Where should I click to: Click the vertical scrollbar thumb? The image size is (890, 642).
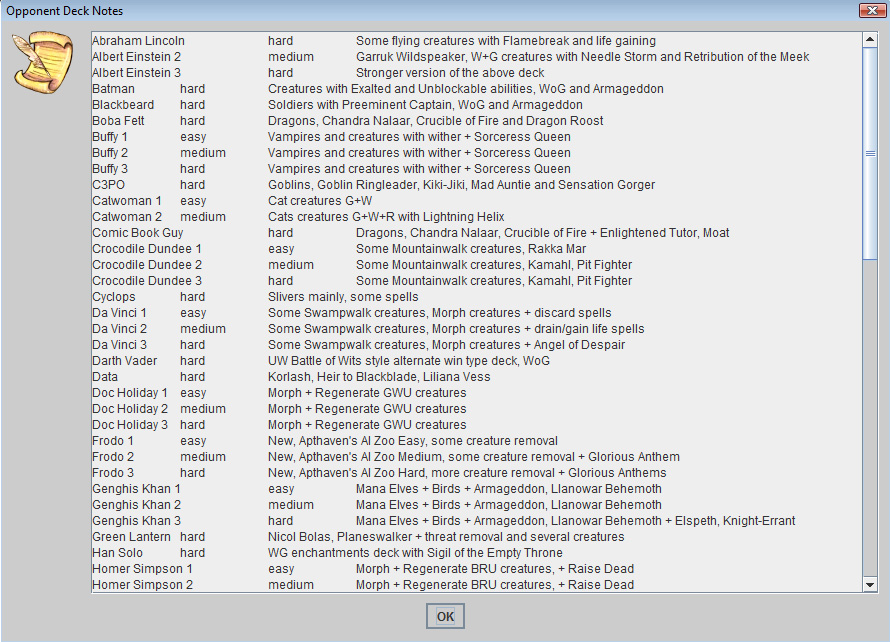pos(869,153)
